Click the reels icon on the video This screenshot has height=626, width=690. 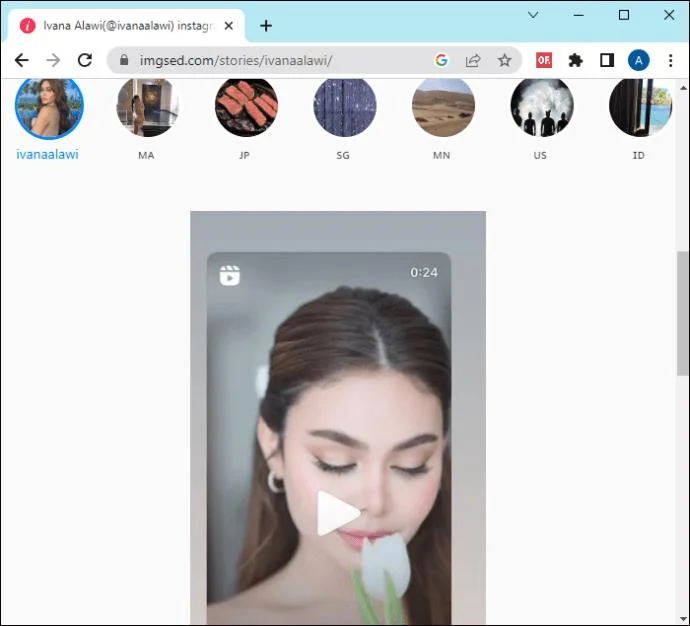tap(230, 275)
